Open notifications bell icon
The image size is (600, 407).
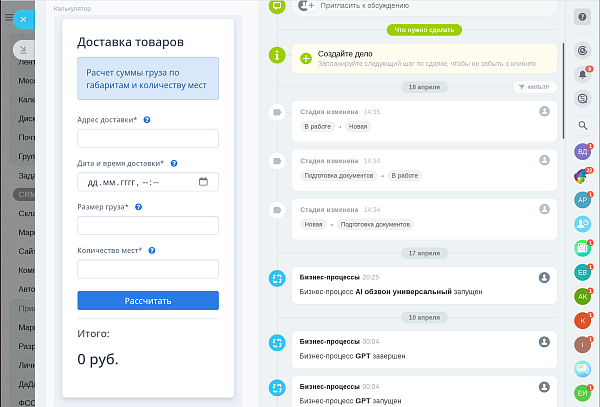tap(582, 74)
